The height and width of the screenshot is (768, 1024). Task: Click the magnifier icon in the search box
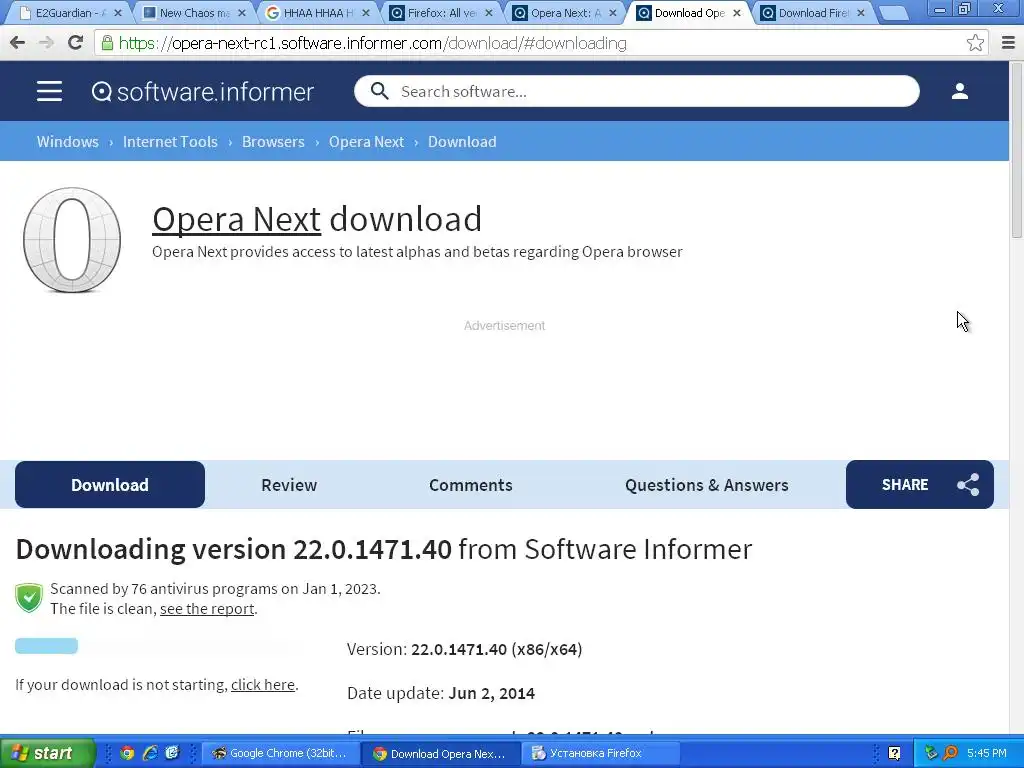tap(379, 91)
